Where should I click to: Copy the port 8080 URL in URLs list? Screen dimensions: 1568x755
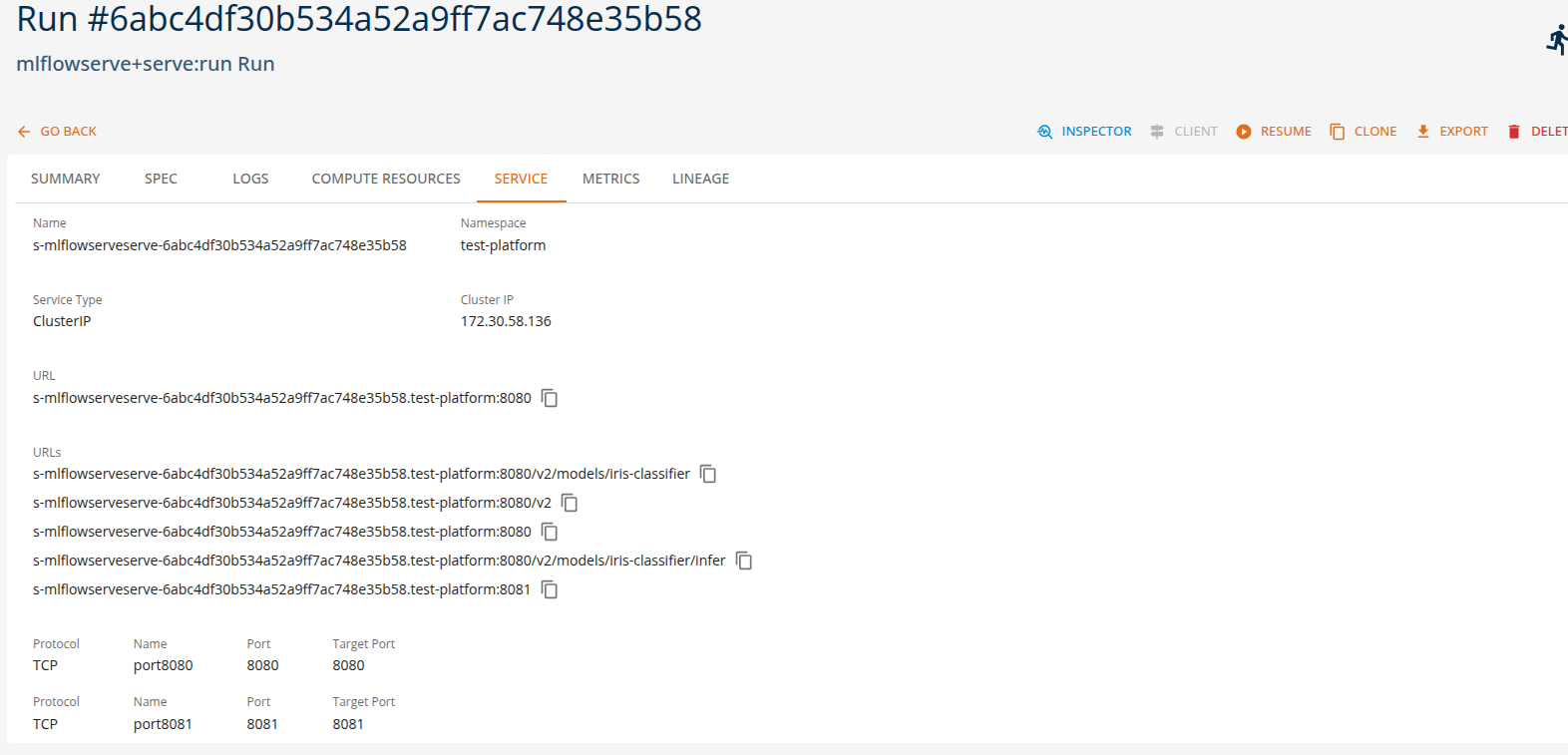tap(550, 532)
